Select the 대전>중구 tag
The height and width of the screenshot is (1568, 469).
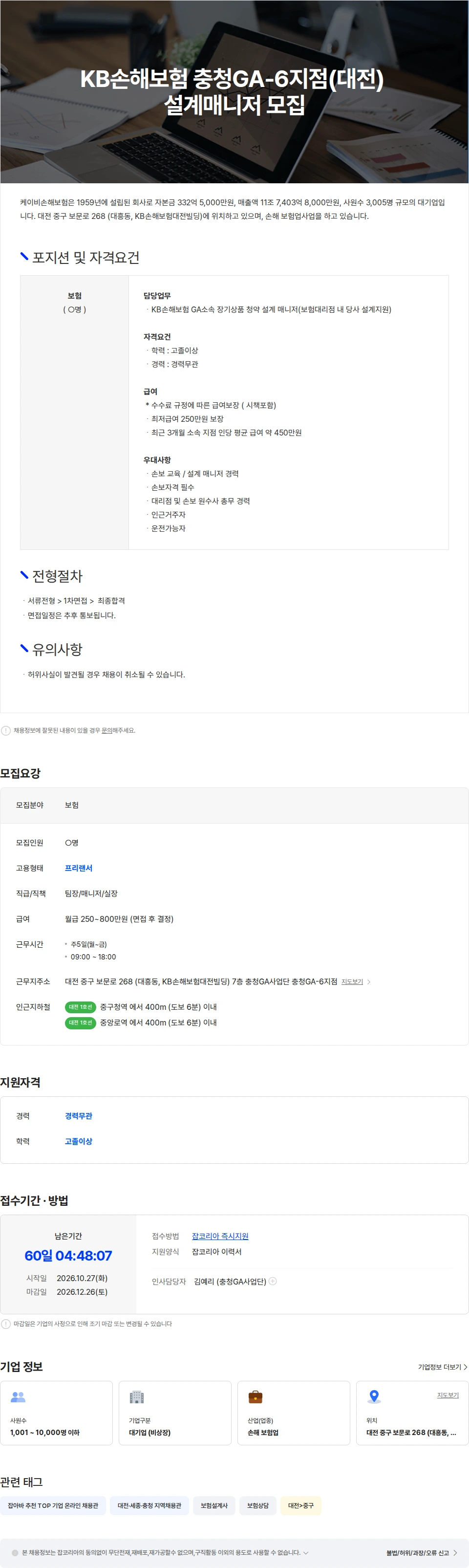point(301,1505)
